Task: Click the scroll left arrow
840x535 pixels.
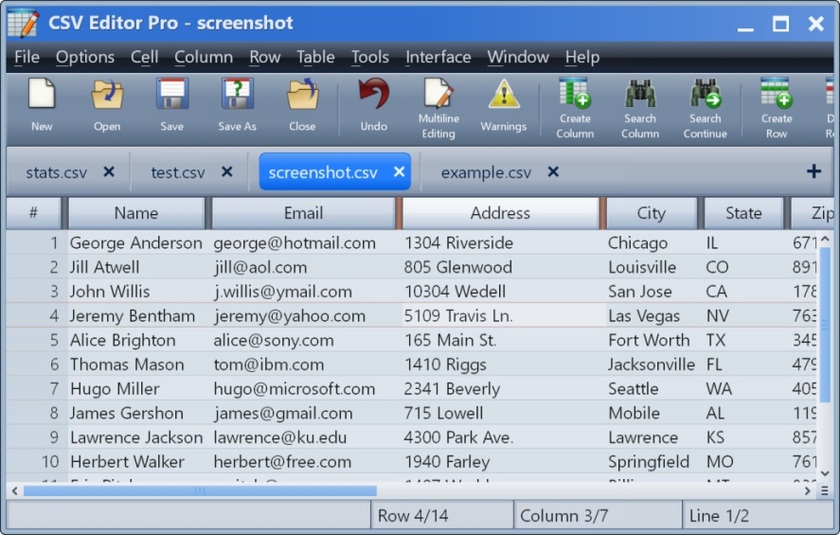Action: (x=14, y=491)
